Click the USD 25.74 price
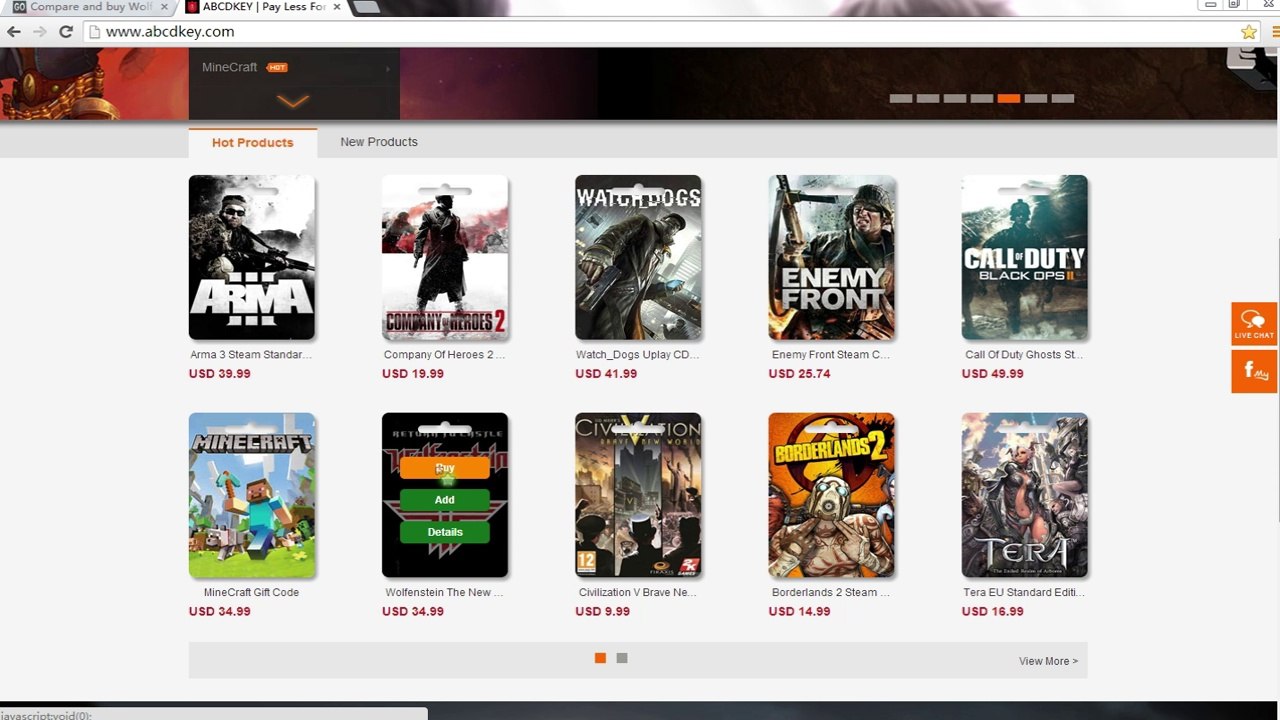The image size is (1280, 720). 799,374
